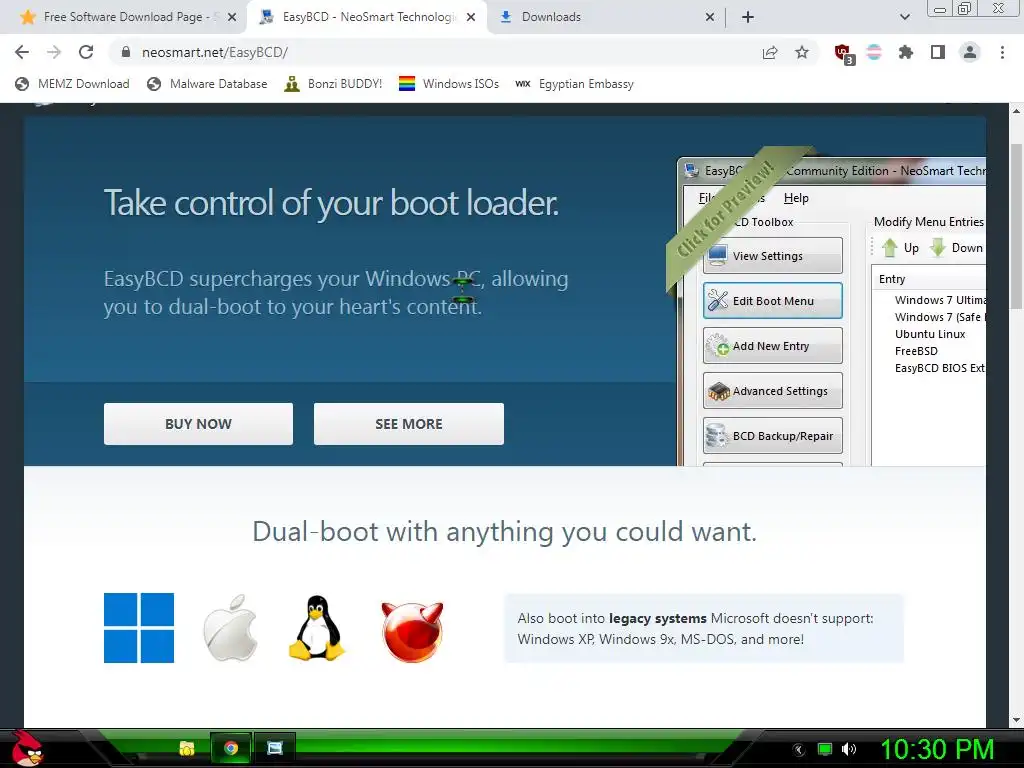Open the third taskbar window icon
This screenshot has width=1024, height=768.
(275, 748)
